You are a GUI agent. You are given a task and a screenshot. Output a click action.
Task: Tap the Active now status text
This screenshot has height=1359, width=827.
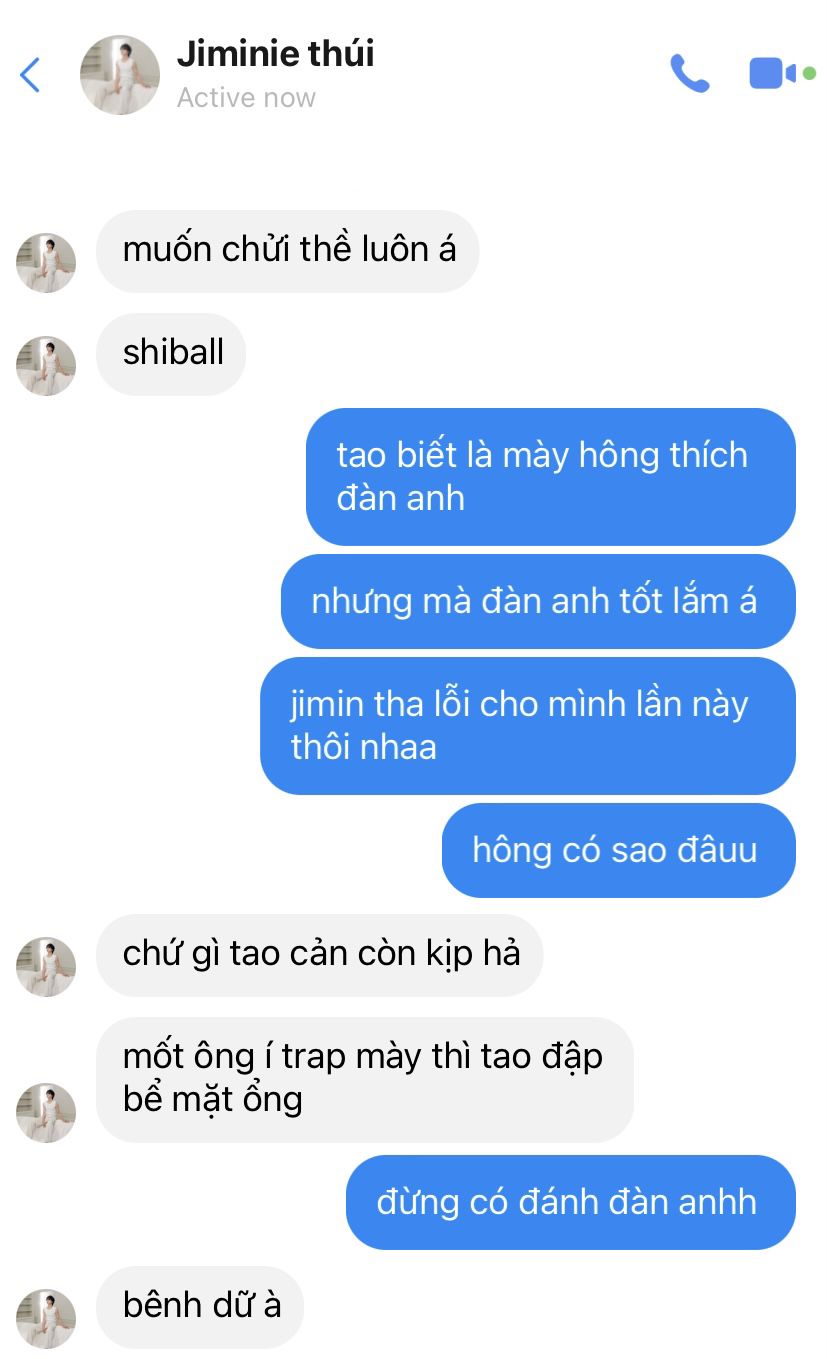(x=246, y=98)
